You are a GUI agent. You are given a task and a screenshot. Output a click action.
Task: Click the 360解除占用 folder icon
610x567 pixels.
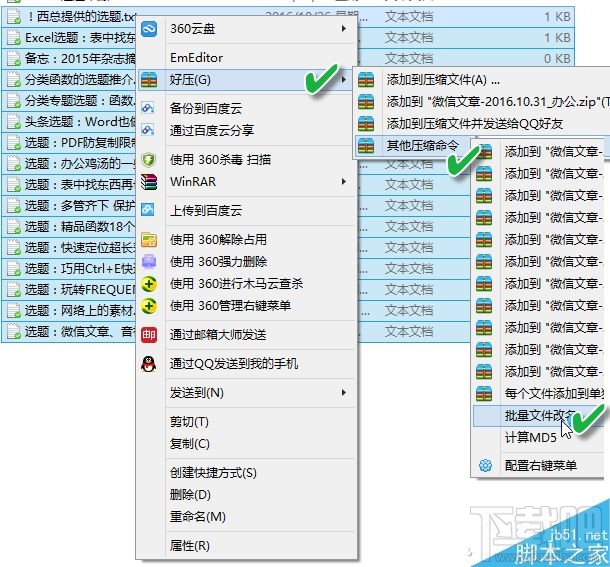click(149, 240)
